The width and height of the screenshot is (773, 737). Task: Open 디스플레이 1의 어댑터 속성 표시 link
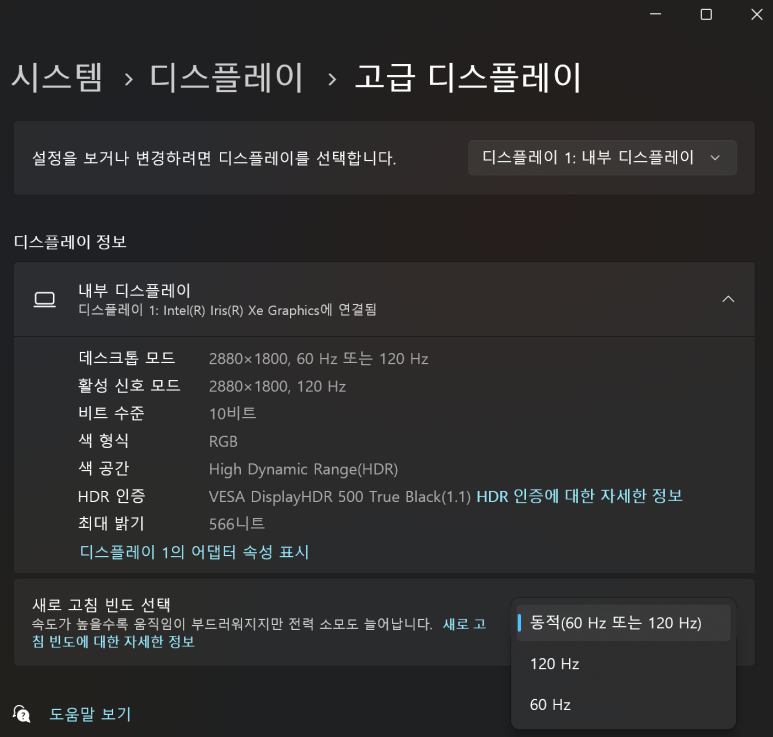pyautogui.click(x=194, y=552)
